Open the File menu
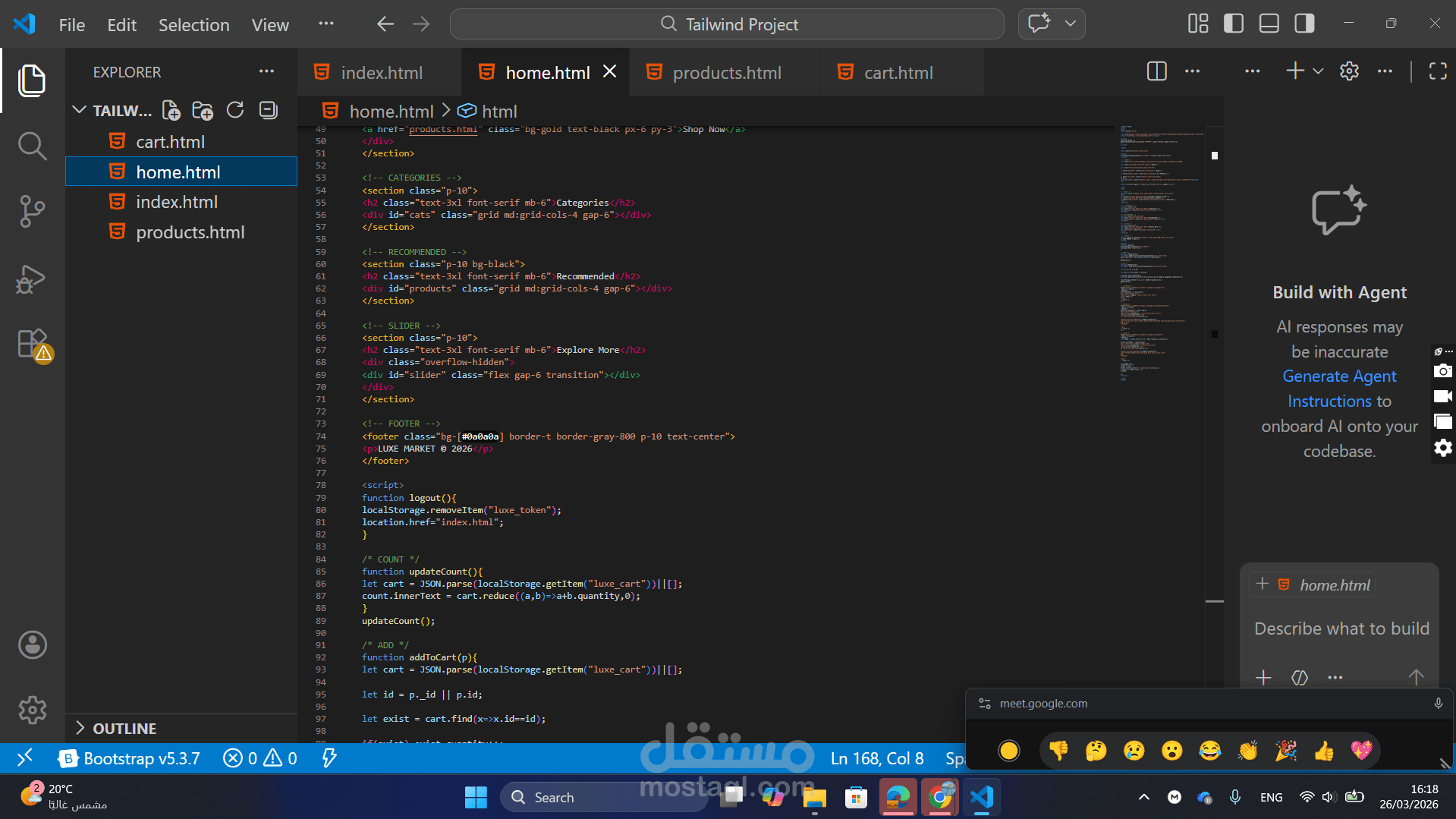Viewport: 1456px width, 819px height. click(x=72, y=25)
